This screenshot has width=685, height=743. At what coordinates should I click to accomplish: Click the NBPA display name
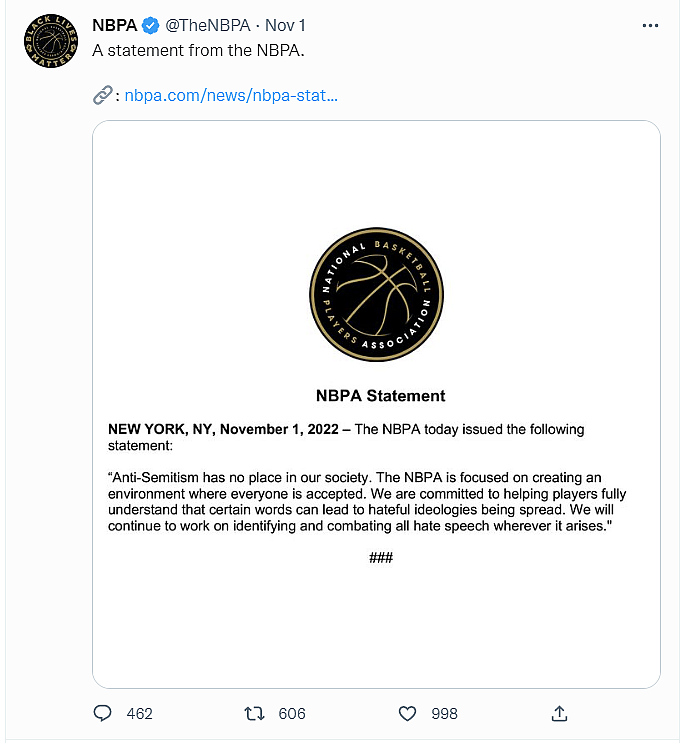coord(114,26)
